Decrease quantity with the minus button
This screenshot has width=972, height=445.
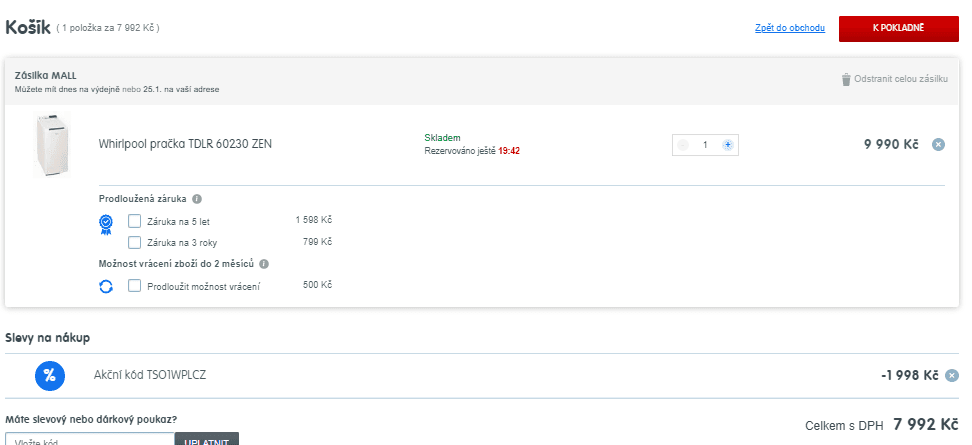[x=683, y=145]
